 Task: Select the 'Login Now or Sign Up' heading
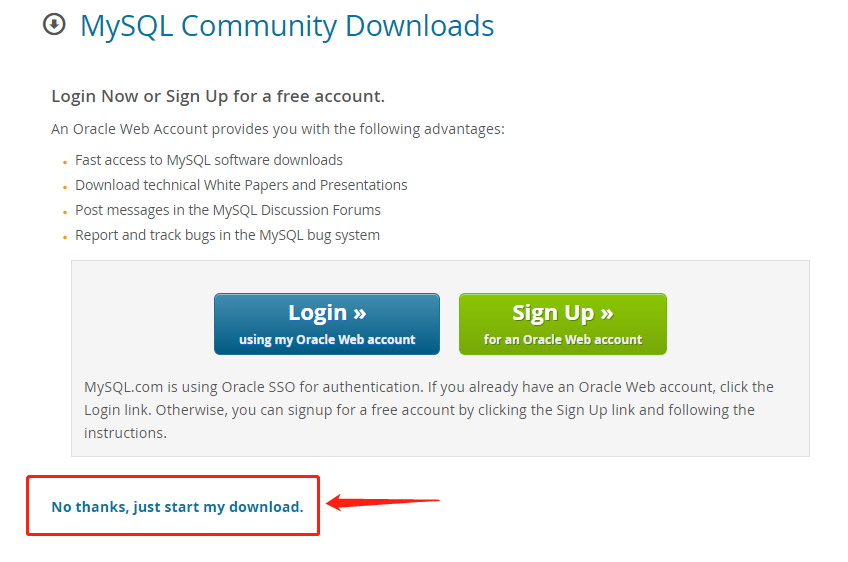(218, 96)
